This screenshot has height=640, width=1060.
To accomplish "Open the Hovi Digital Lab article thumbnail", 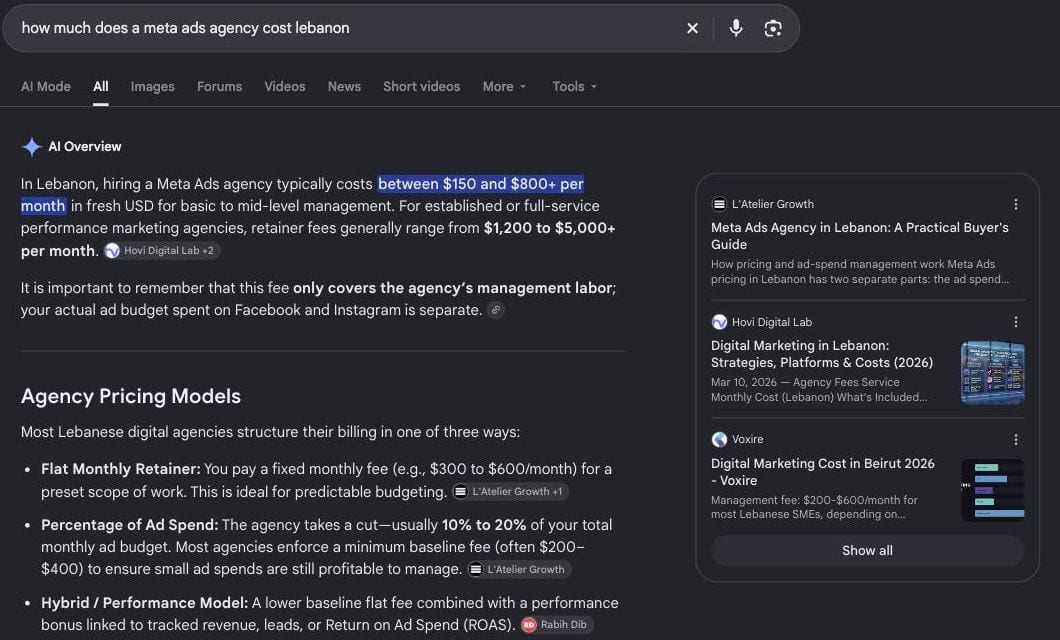I will 992,373.
